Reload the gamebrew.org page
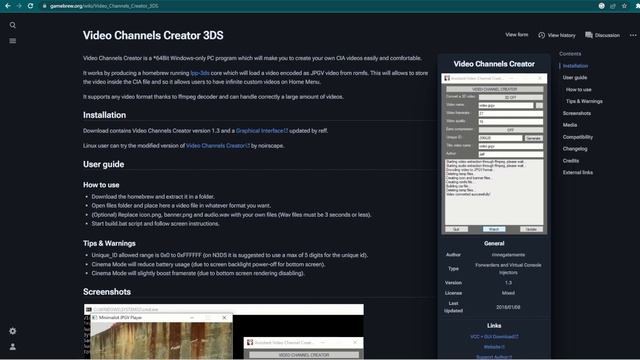 pyautogui.click(x=30, y=6)
